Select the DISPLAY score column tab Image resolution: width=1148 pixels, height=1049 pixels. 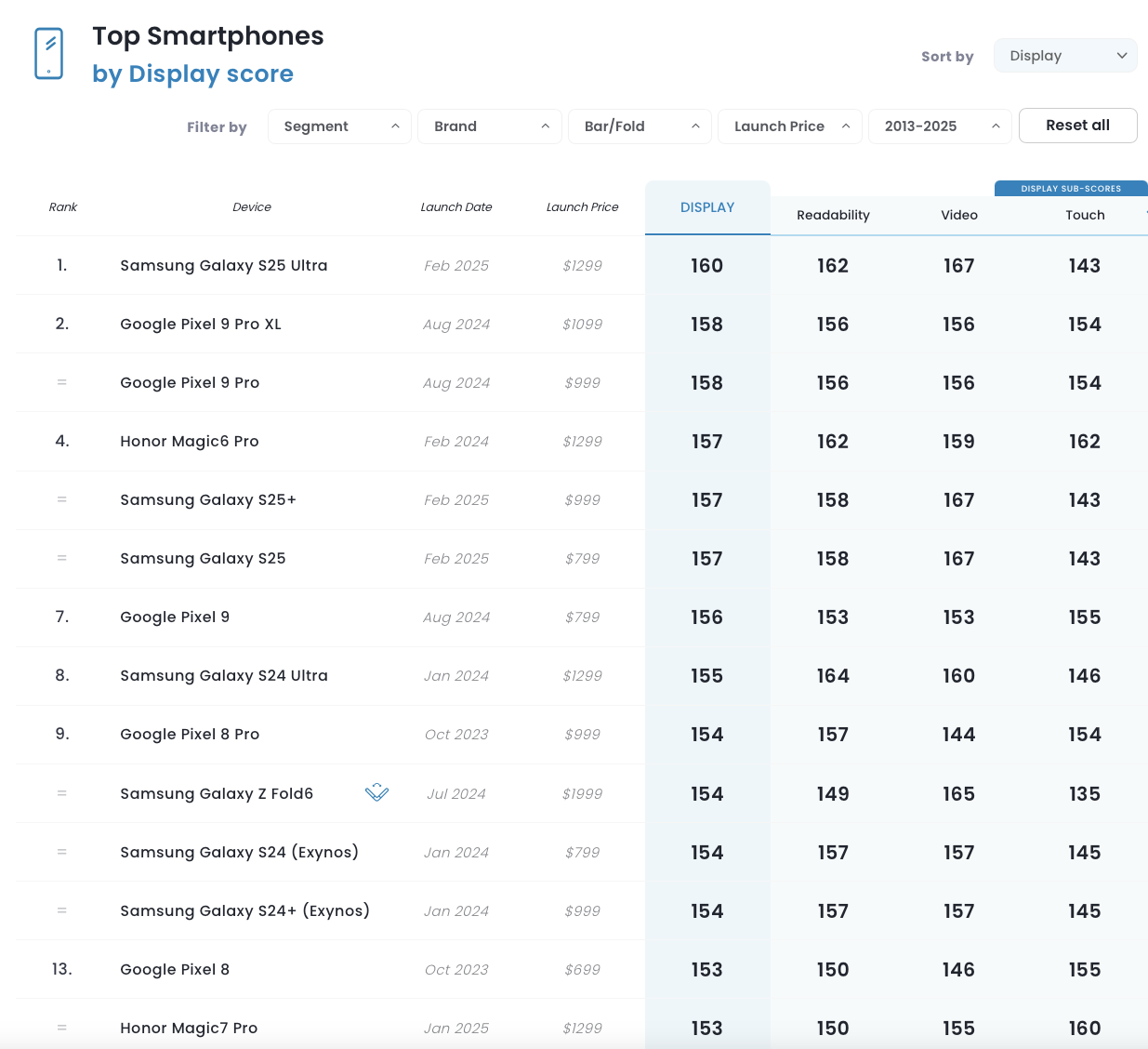point(707,207)
